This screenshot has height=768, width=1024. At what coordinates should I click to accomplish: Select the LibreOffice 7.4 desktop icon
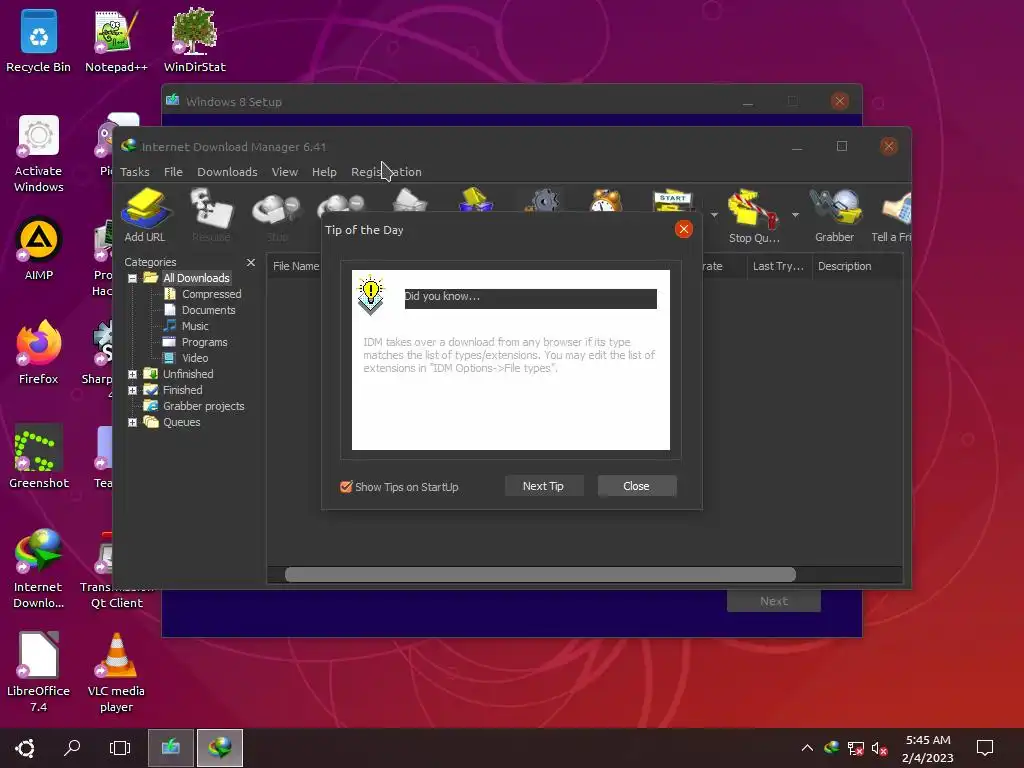click(39, 672)
